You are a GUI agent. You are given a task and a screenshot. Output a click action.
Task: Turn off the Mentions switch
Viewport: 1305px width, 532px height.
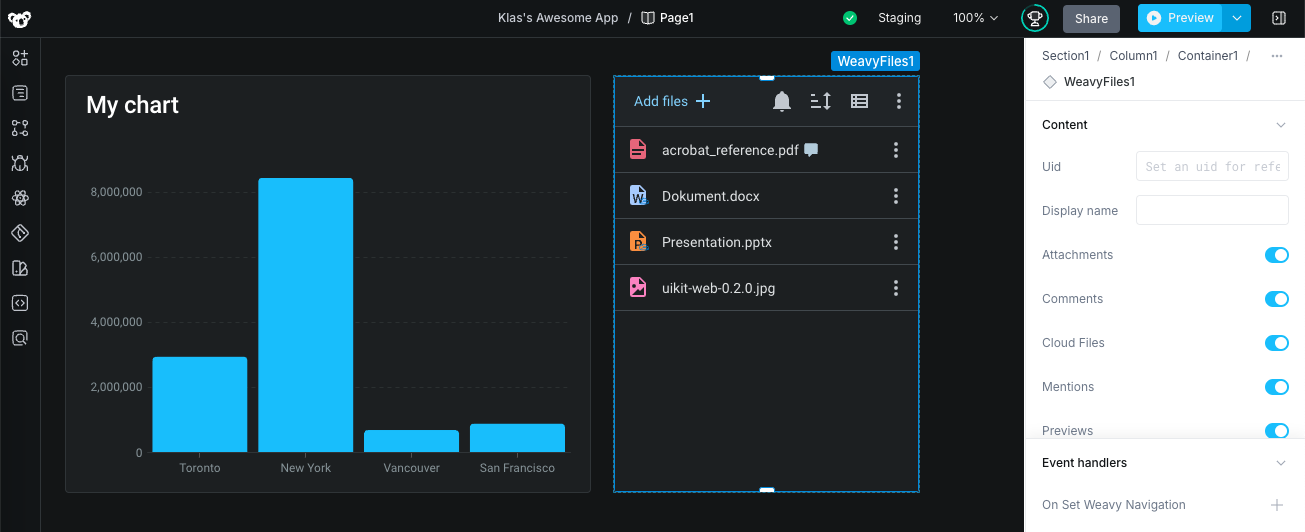tap(1277, 387)
